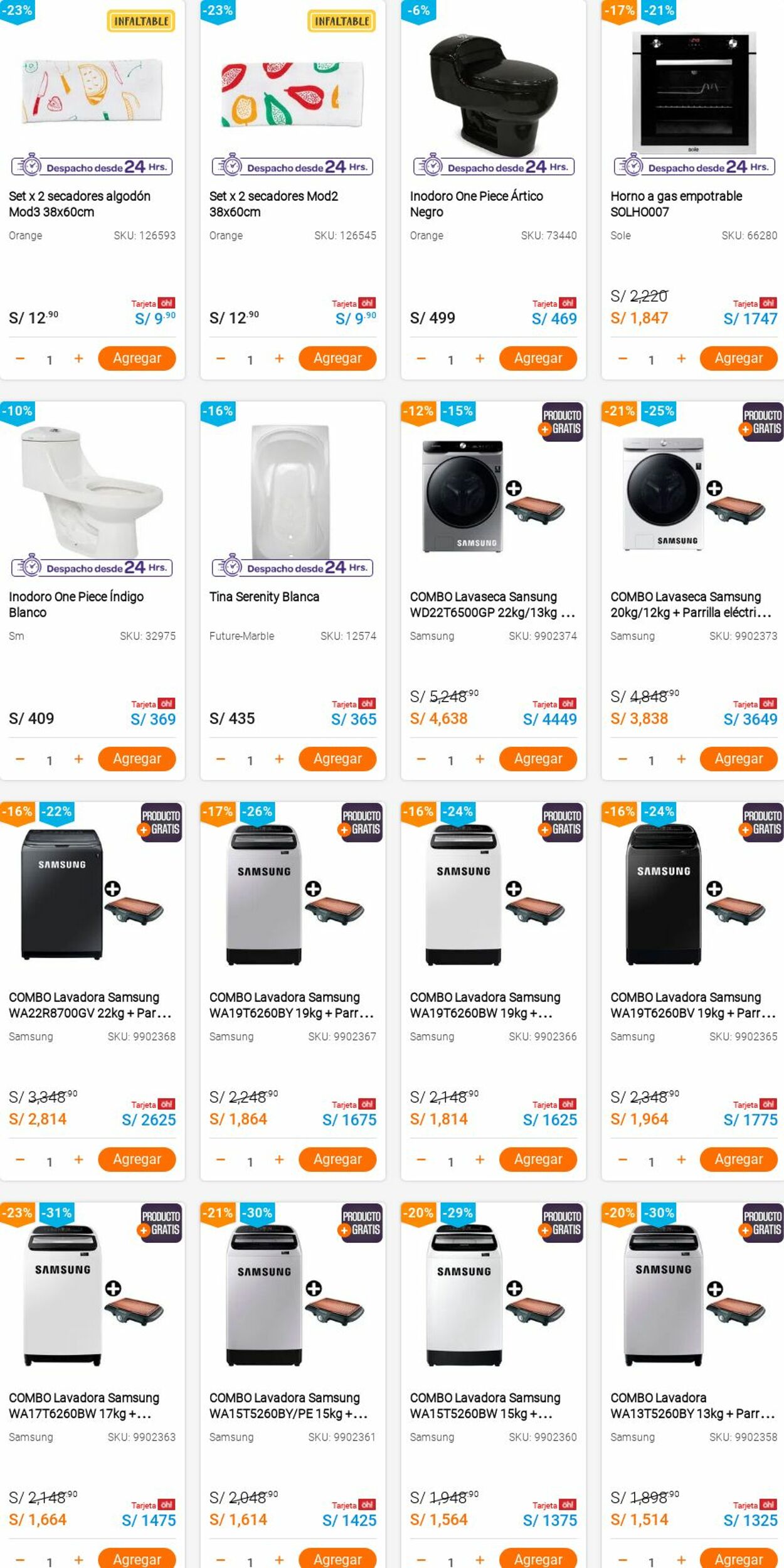Open COMBO Lavadora Samsung WA17T6260BW title
Screen dimensions: 784x1568
click(x=84, y=1405)
